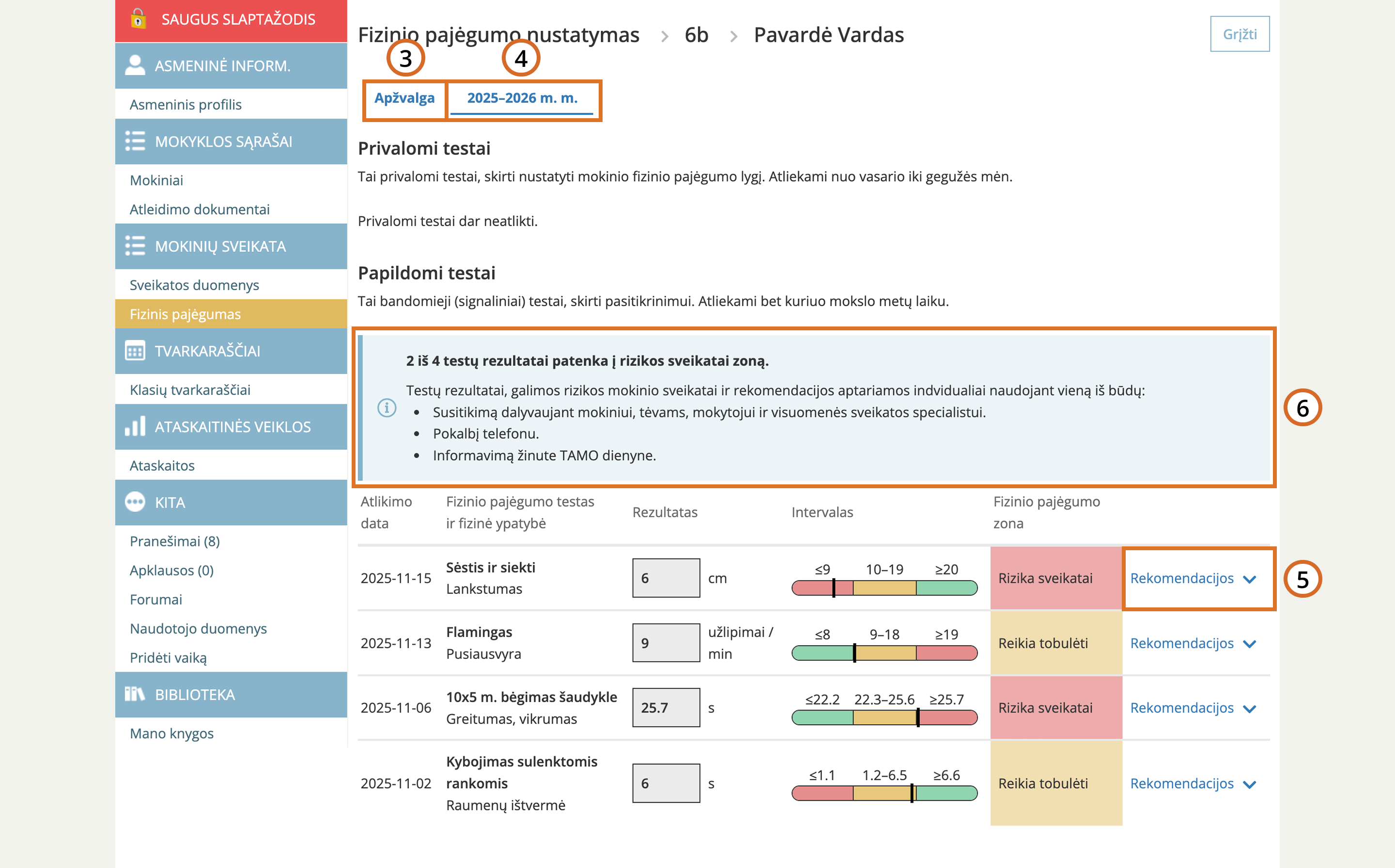Select the 2025–2026 m. m. tab
1395x868 pixels.
522,98
